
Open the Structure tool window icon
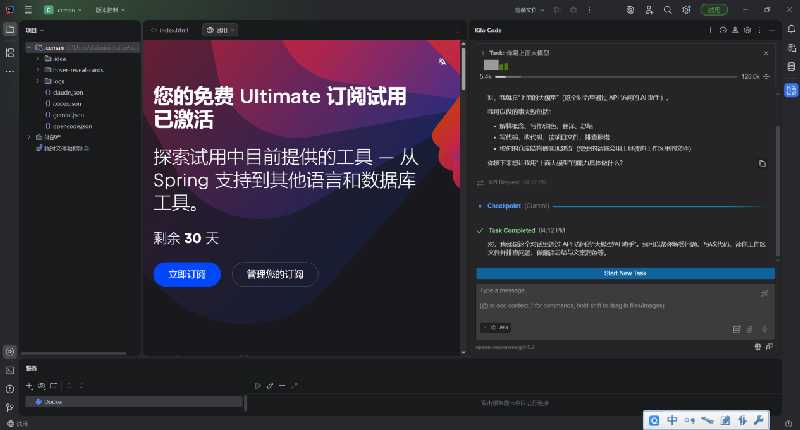coord(10,50)
